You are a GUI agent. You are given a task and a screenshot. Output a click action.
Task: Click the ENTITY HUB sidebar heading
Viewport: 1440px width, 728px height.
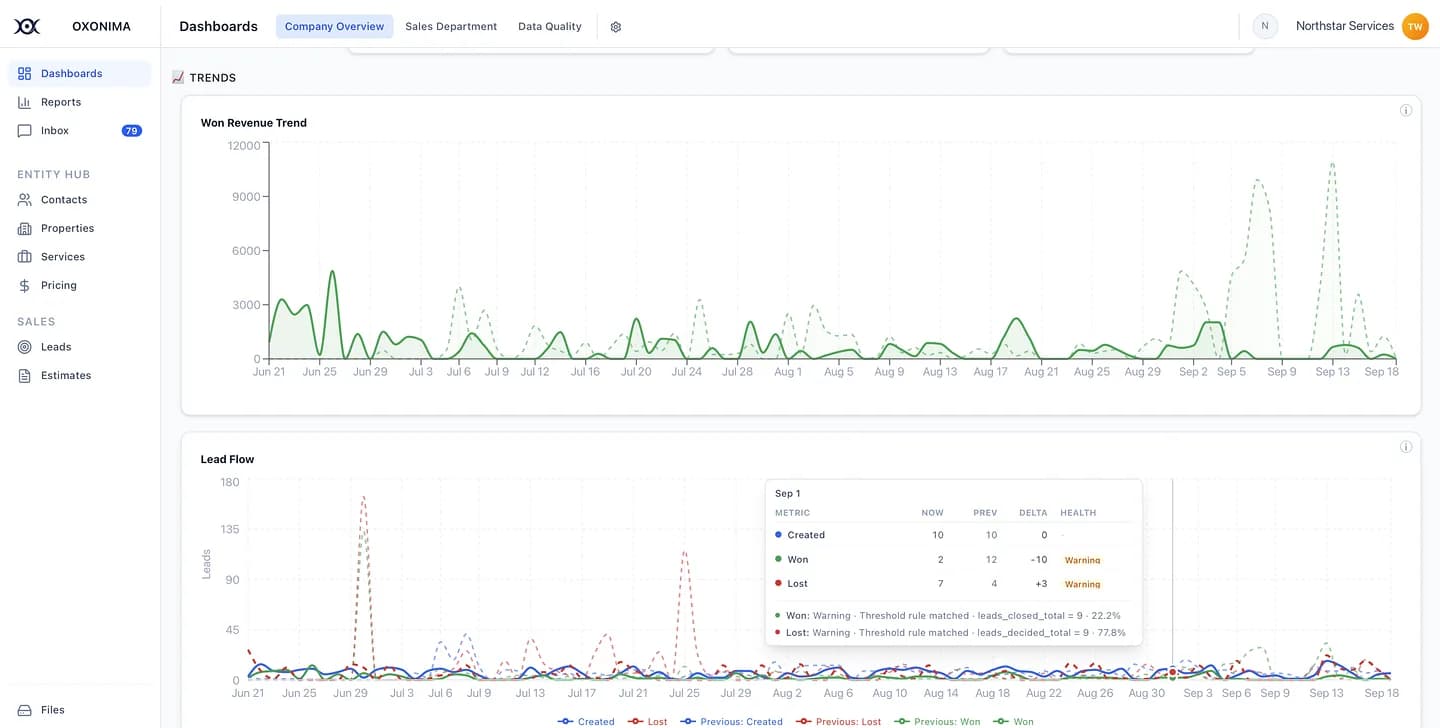(x=54, y=175)
